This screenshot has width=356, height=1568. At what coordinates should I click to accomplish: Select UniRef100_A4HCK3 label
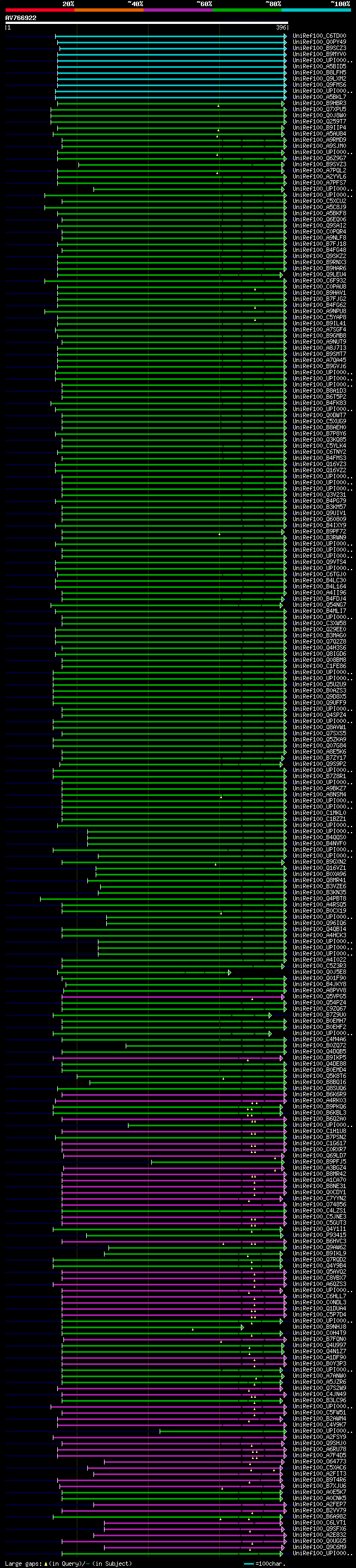[319, 936]
